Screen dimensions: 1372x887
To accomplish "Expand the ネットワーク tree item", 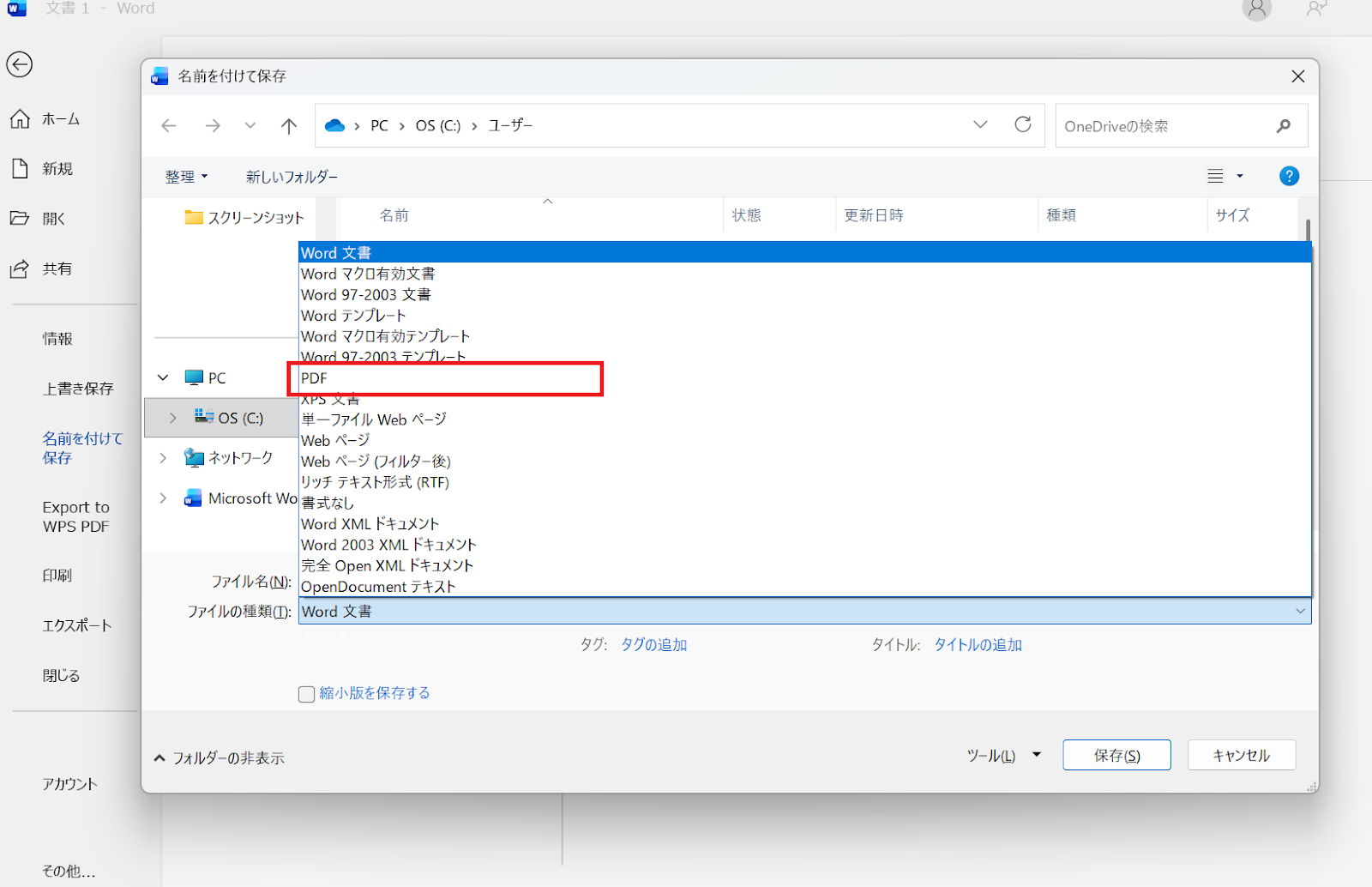I will point(163,457).
